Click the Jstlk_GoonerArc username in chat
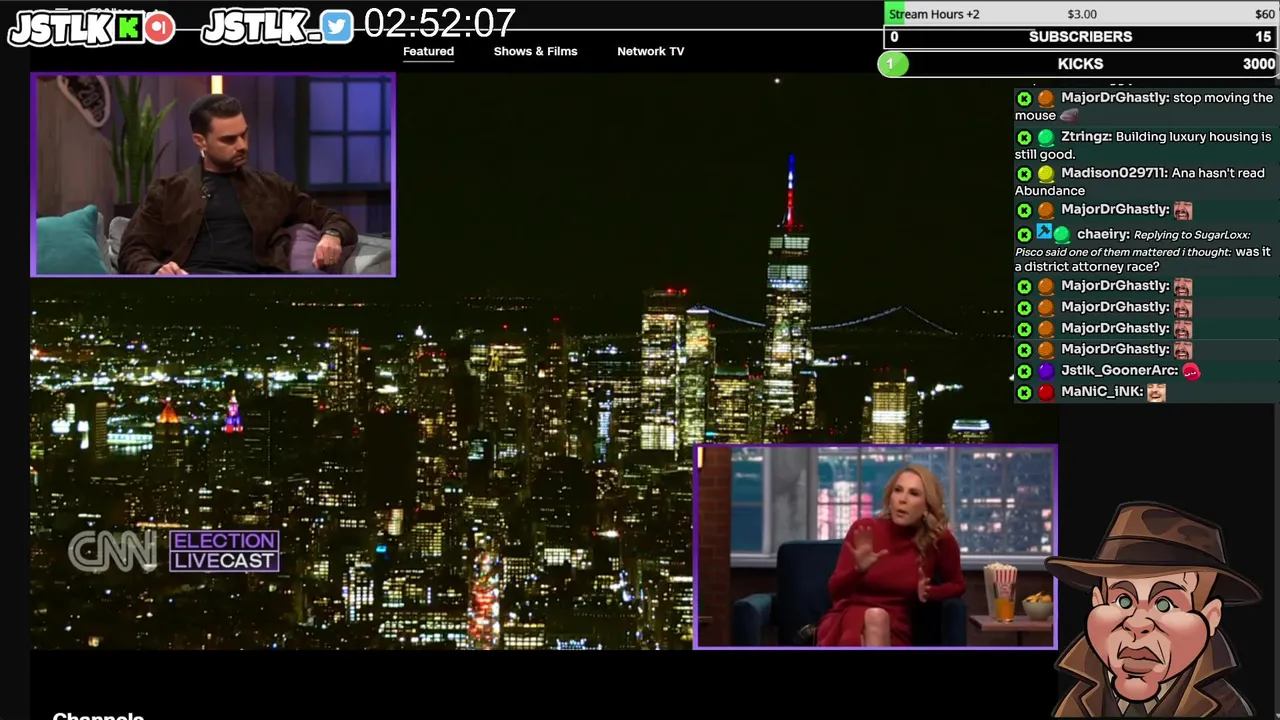 1121,370
